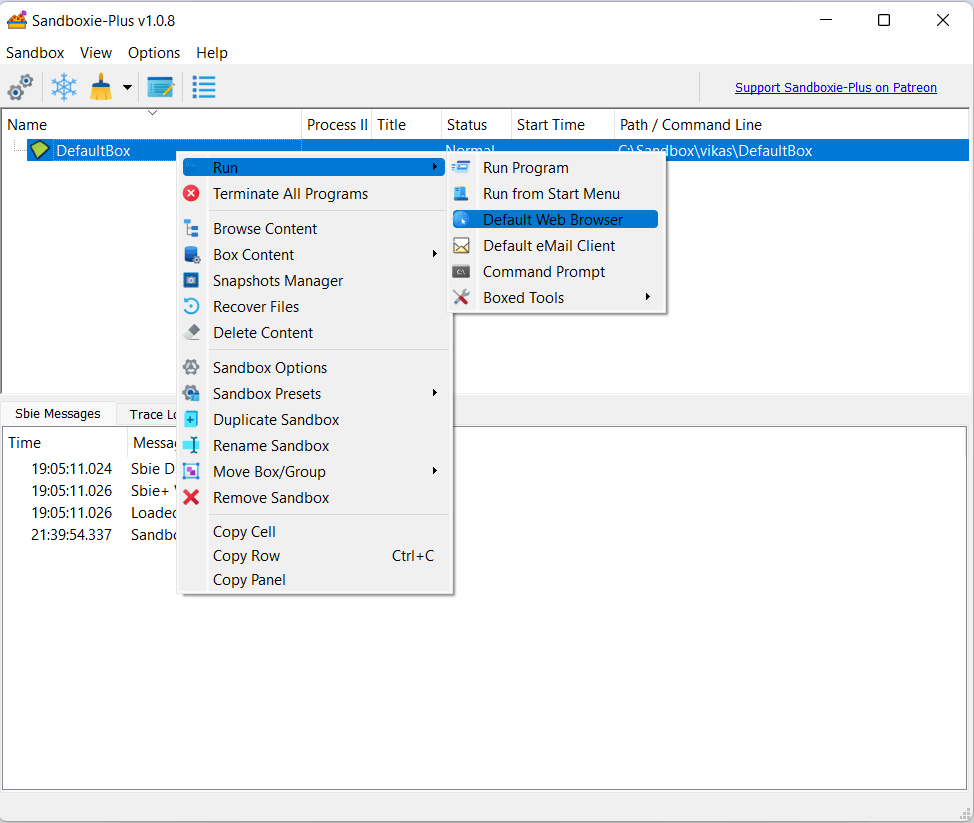The height and width of the screenshot is (823, 974).
Task: Sort by the Name column header
Action: click(x=152, y=125)
